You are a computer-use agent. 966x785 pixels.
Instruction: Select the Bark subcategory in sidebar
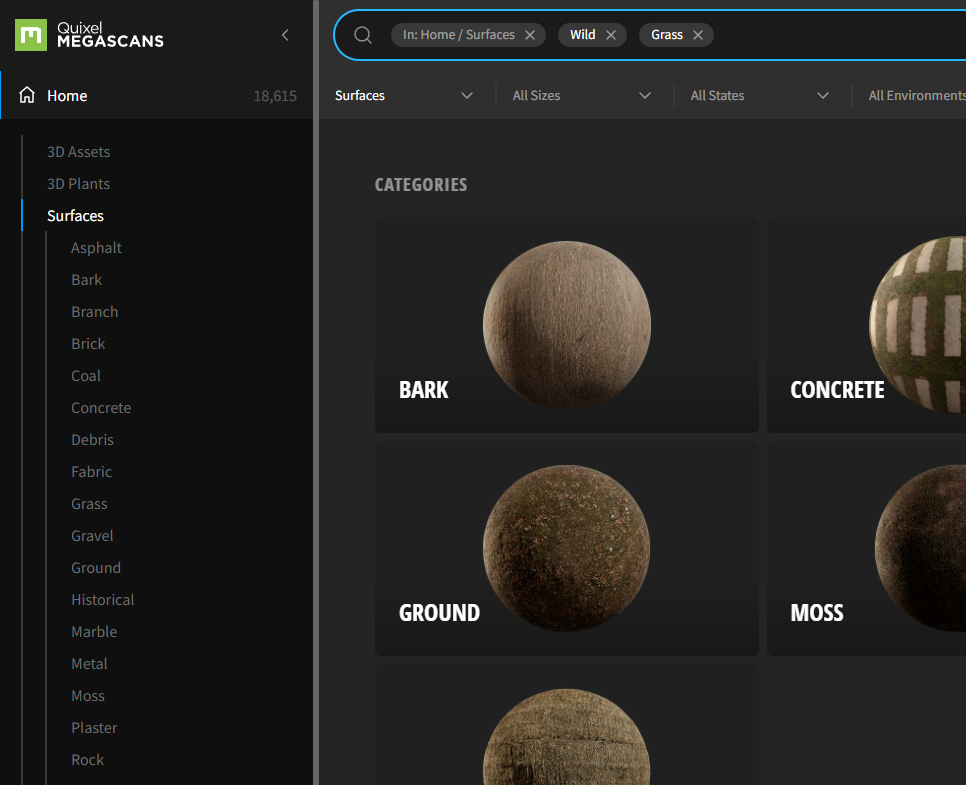click(86, 280)
